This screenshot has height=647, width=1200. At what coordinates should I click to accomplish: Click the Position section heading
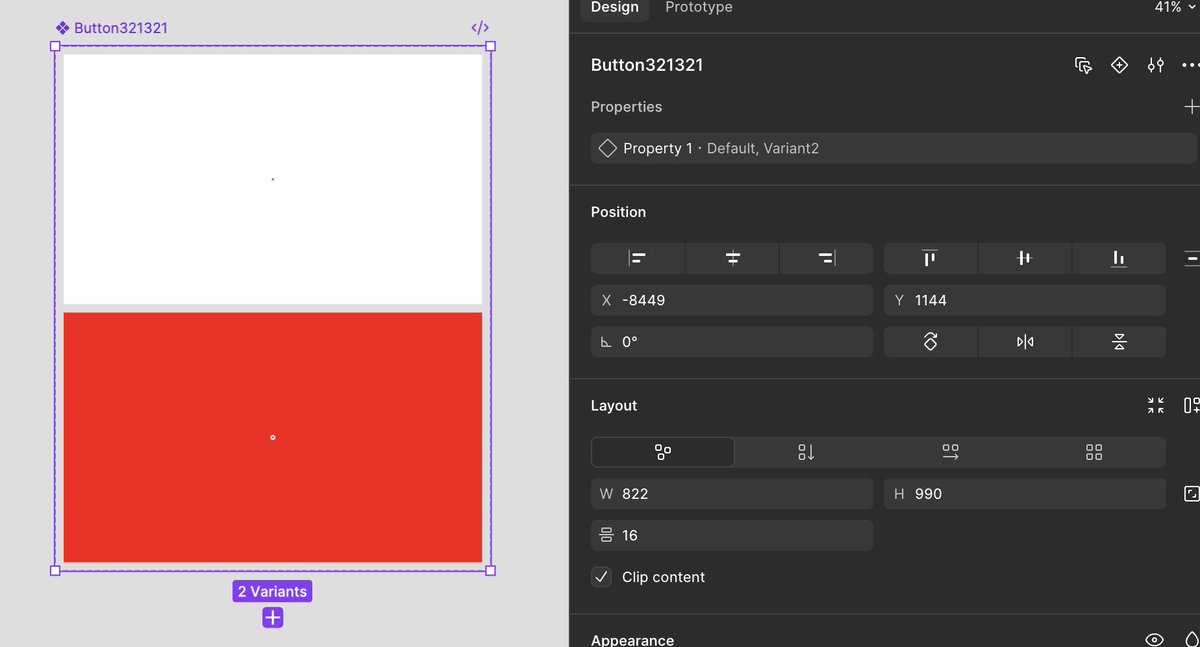618,212
